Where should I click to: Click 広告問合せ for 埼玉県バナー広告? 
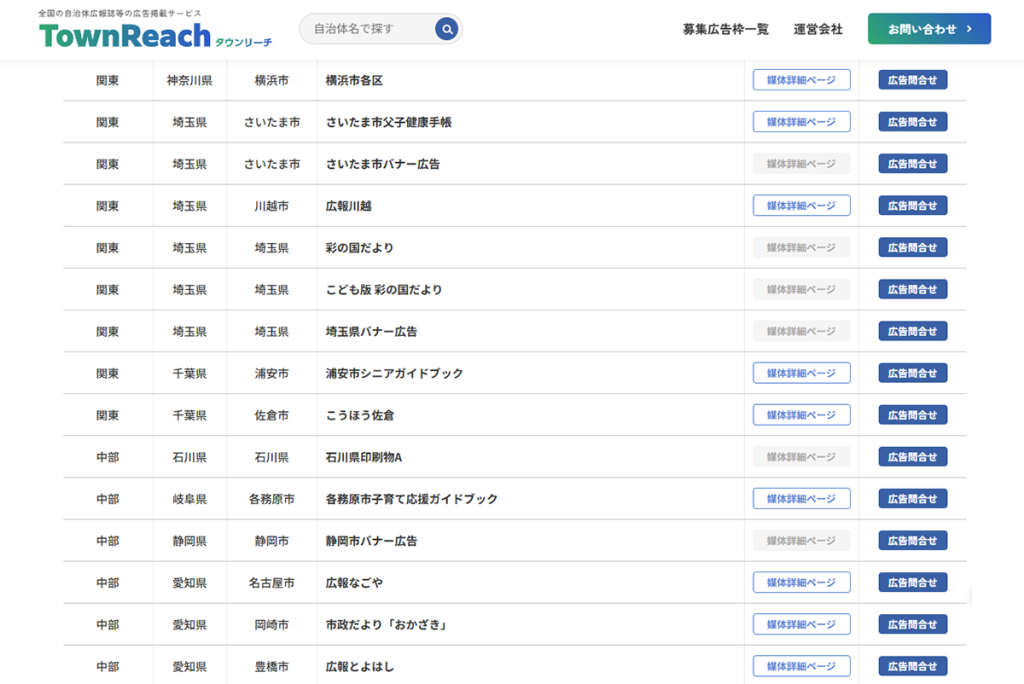(x=912, y=331)
